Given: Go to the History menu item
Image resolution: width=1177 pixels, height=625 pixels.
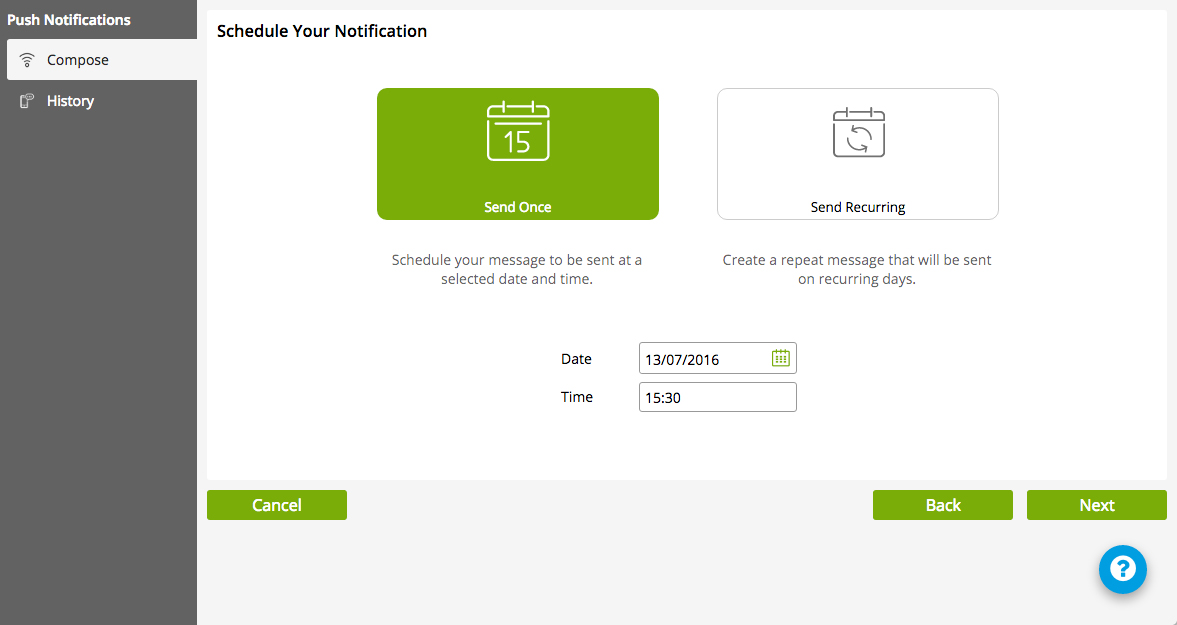Looking at the screenshot, I should coord(70,101).
